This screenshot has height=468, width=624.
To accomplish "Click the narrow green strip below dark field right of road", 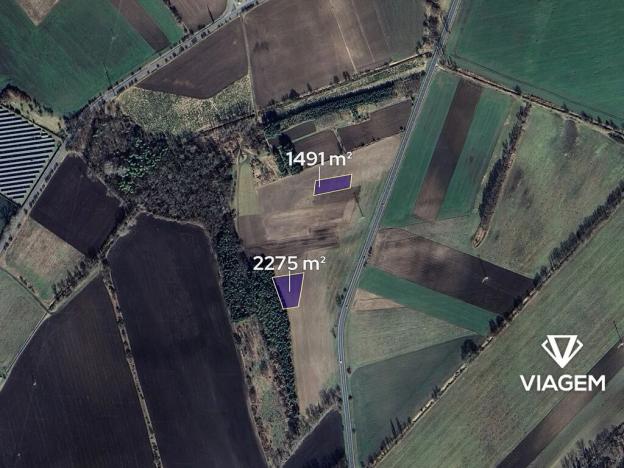I will 424,299.
